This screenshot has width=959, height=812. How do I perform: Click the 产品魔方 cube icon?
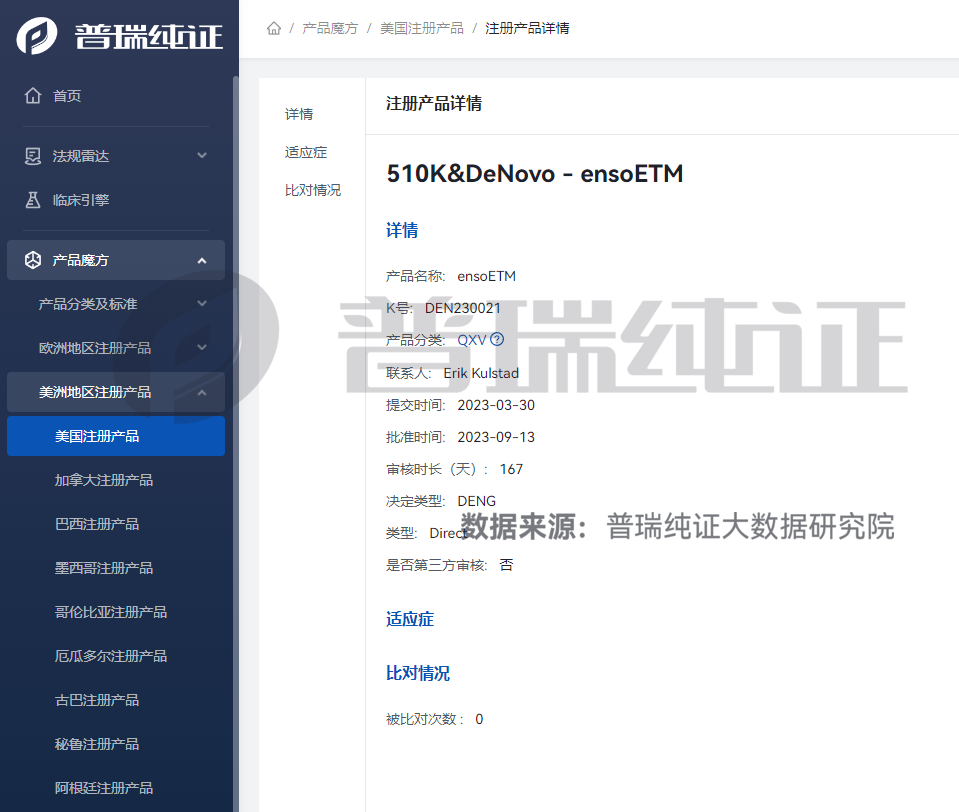(x=33, y=260)
